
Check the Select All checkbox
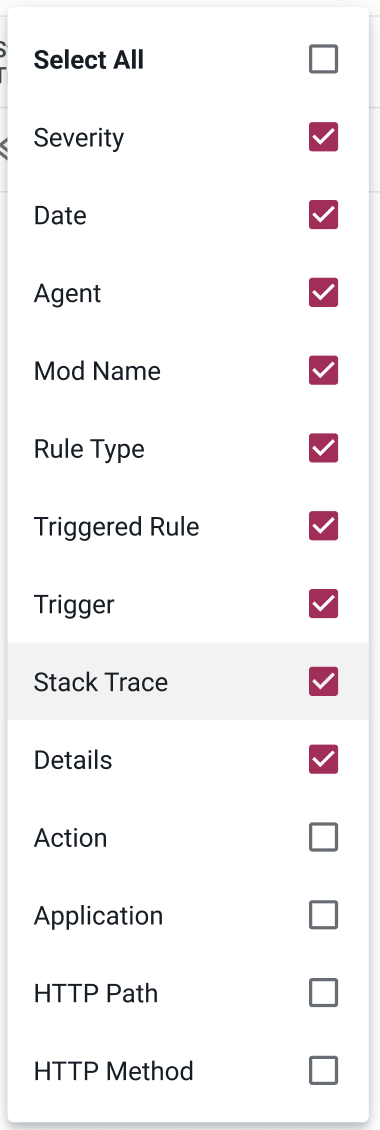point(323,59)
